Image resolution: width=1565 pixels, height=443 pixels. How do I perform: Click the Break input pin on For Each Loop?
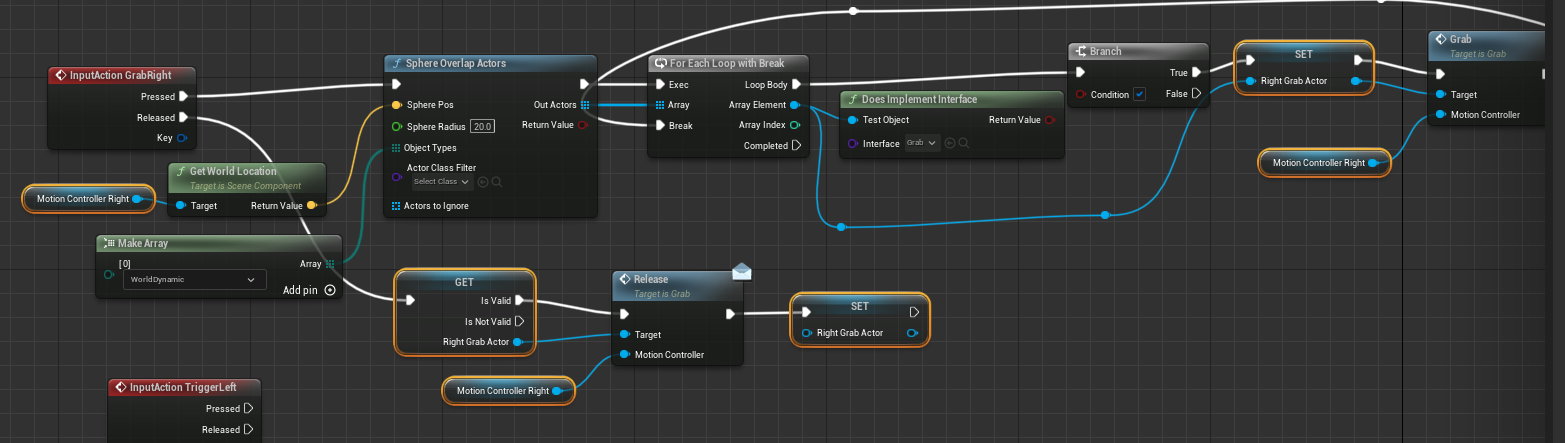click(660, 125)
